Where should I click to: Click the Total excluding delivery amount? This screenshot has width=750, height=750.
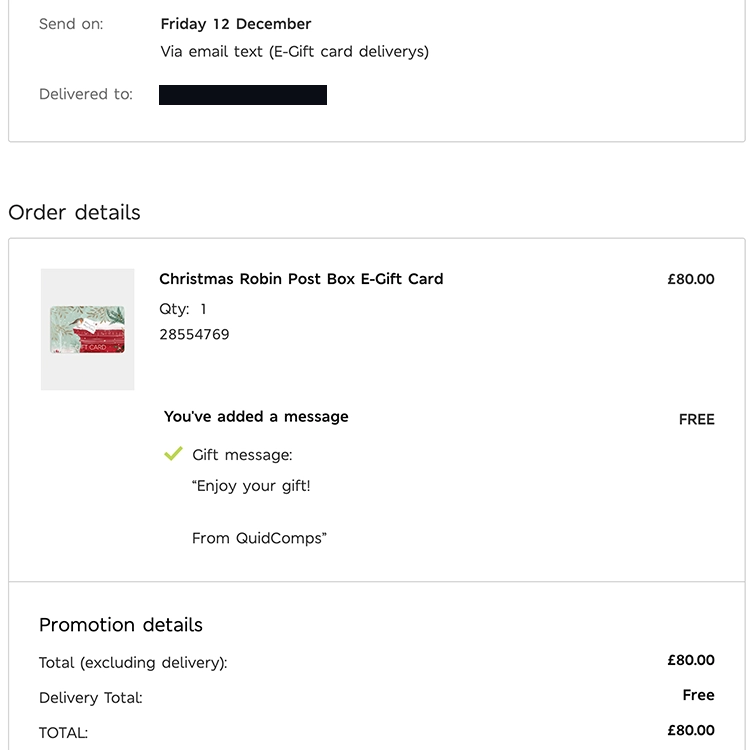coord(691,660)
